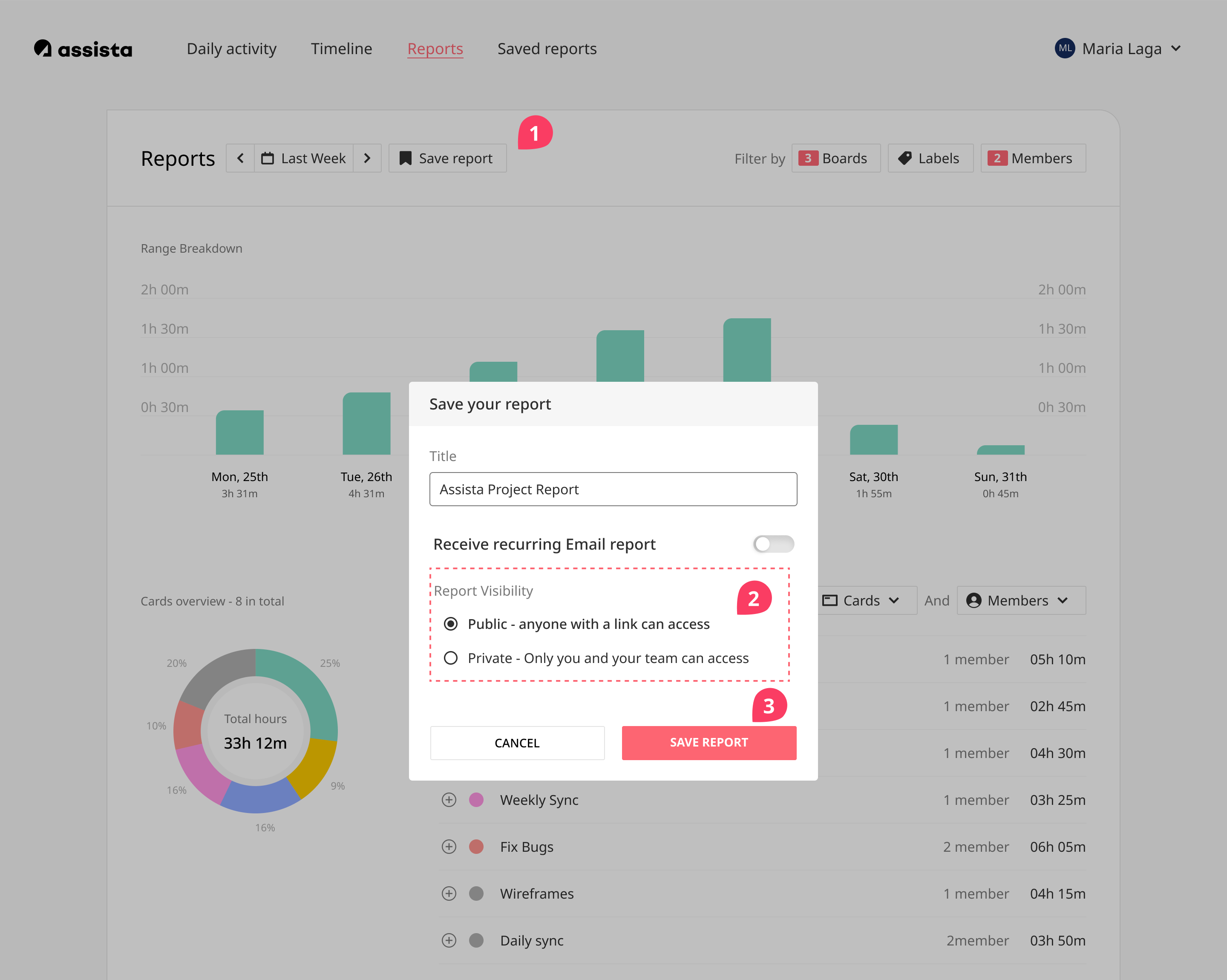
Task: Open the Members grouping dropdown
Action: [x=1021, y=600]
